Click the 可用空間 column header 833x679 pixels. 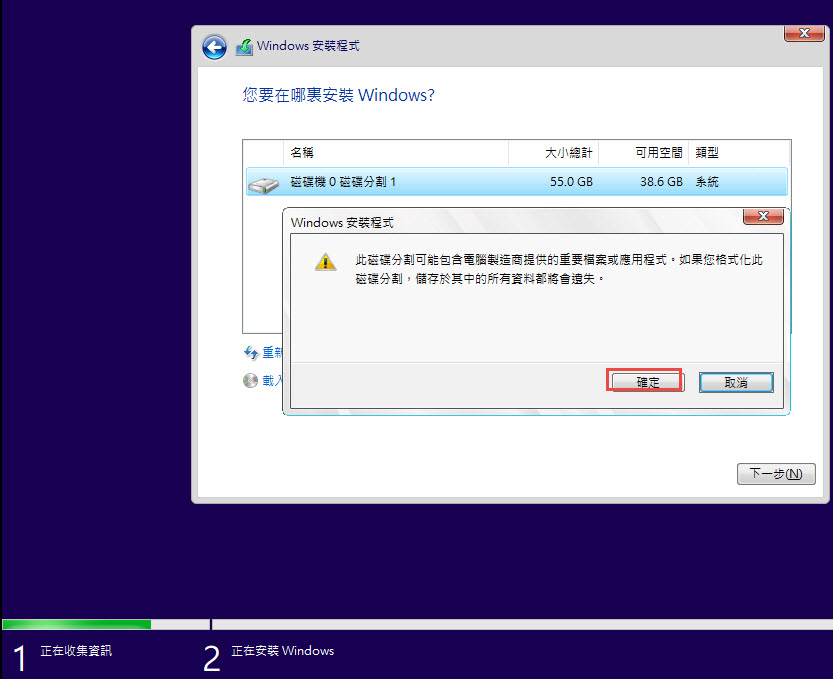coord(644,153)
